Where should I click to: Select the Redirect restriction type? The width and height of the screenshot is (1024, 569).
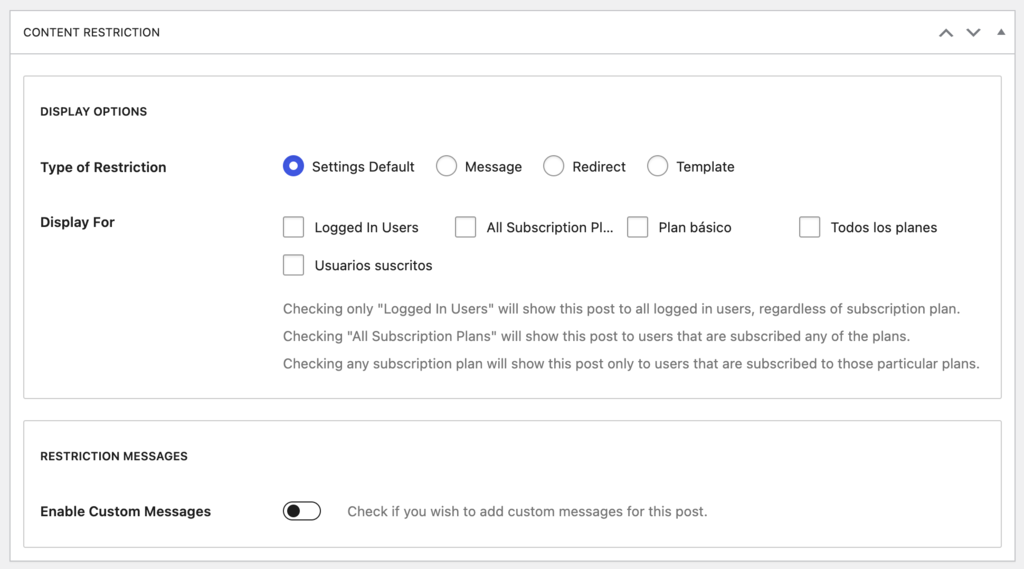click(x=554, y=167)
